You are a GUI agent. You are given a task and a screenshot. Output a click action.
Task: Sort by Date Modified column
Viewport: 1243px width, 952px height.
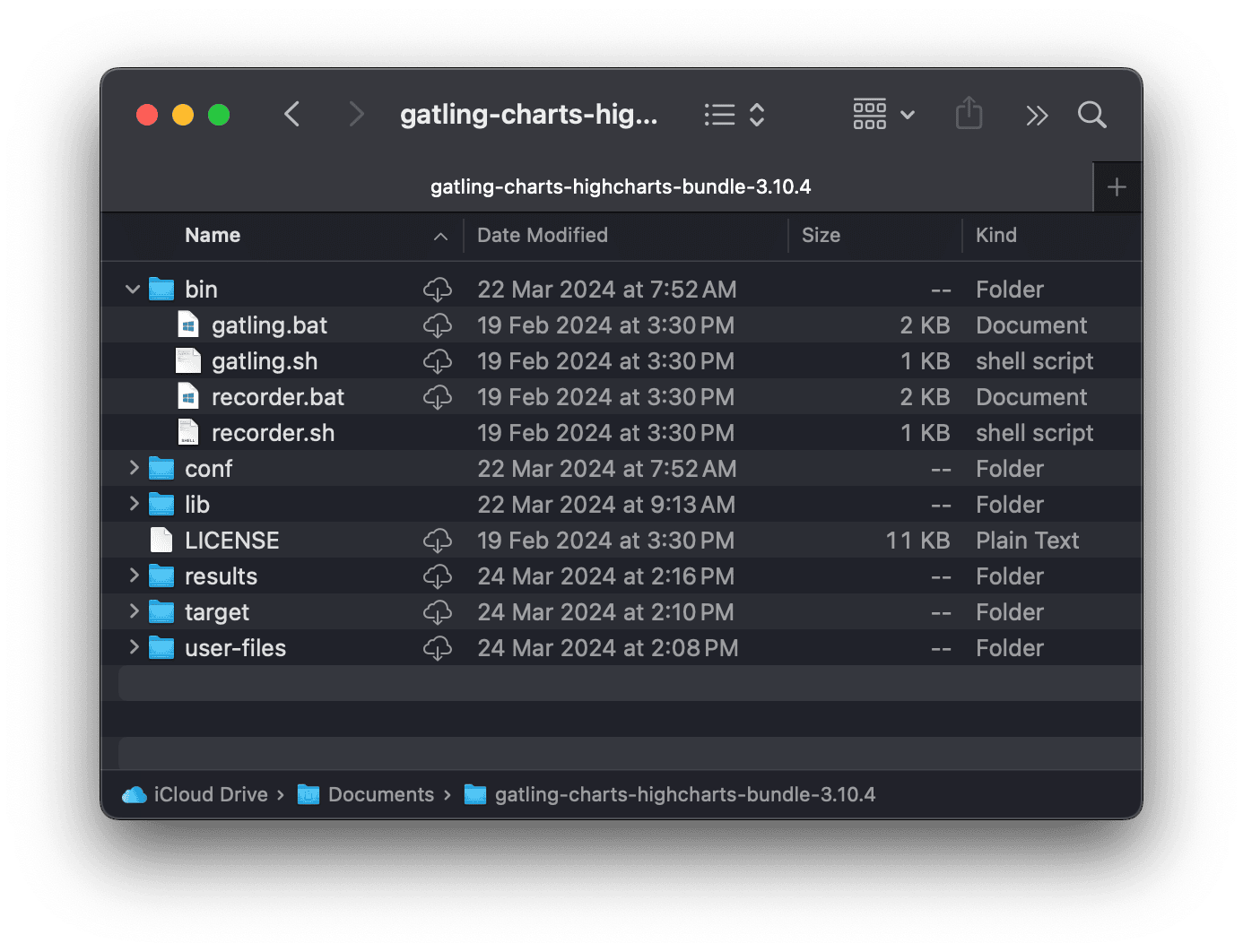(x=543, y=235)
